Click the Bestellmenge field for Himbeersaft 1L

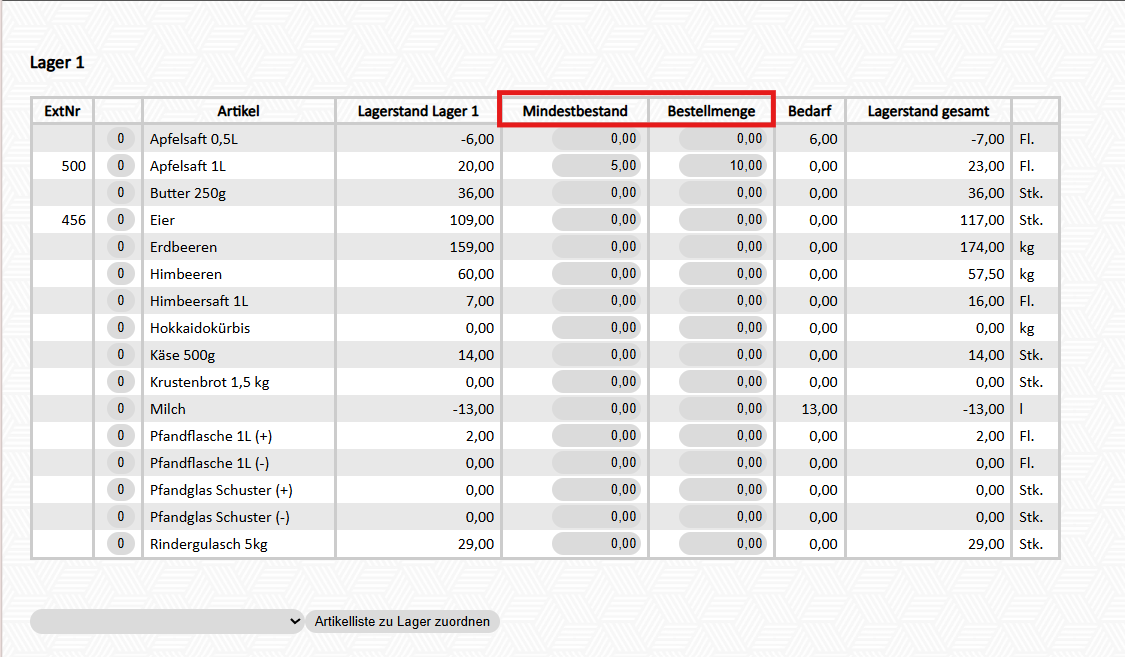pos(722,301)
